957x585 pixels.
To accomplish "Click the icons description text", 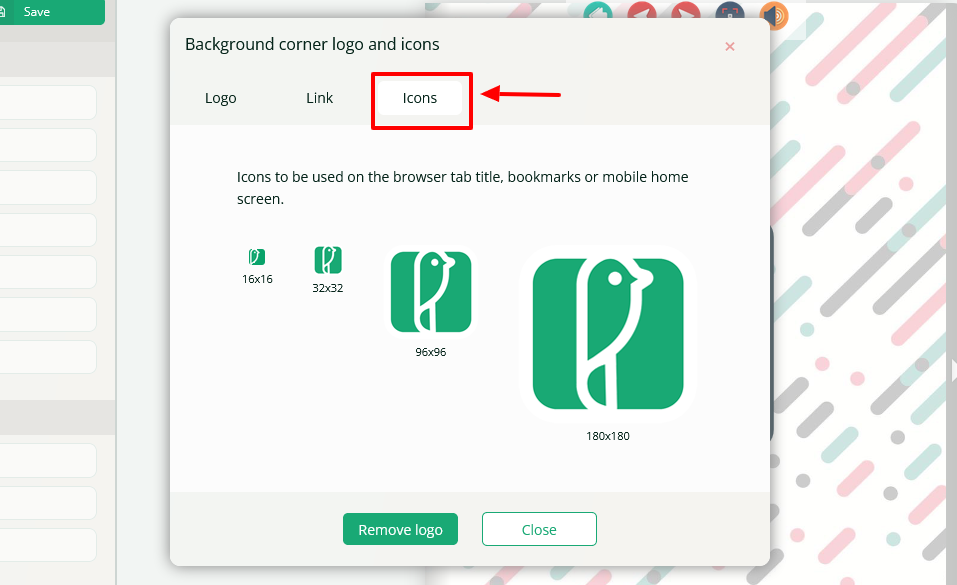I will pyautogui.click(x=463, y=187).
